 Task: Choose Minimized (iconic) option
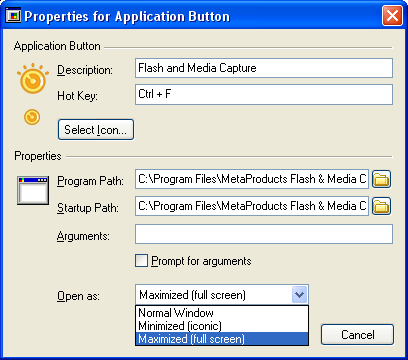[x=222, y=326]
